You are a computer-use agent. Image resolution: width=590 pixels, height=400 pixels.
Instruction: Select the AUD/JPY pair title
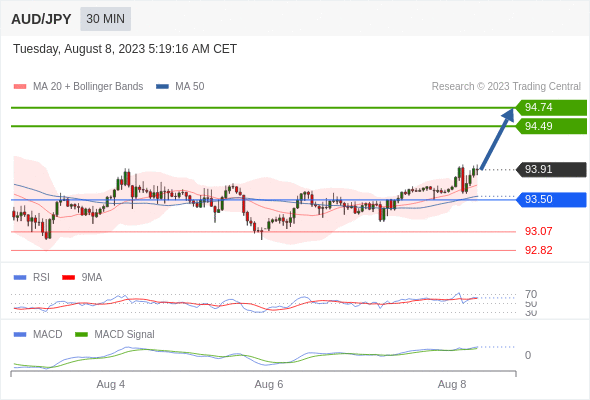(x=41, y=19)
